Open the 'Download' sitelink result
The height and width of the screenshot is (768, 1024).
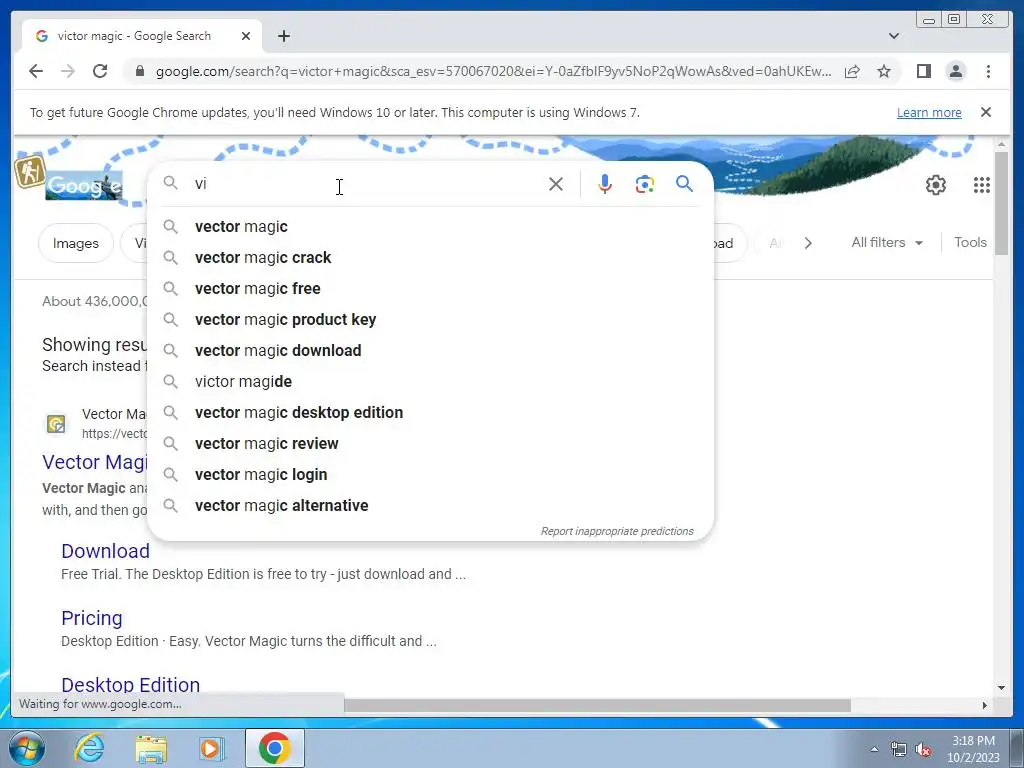[x=105, y=551]
